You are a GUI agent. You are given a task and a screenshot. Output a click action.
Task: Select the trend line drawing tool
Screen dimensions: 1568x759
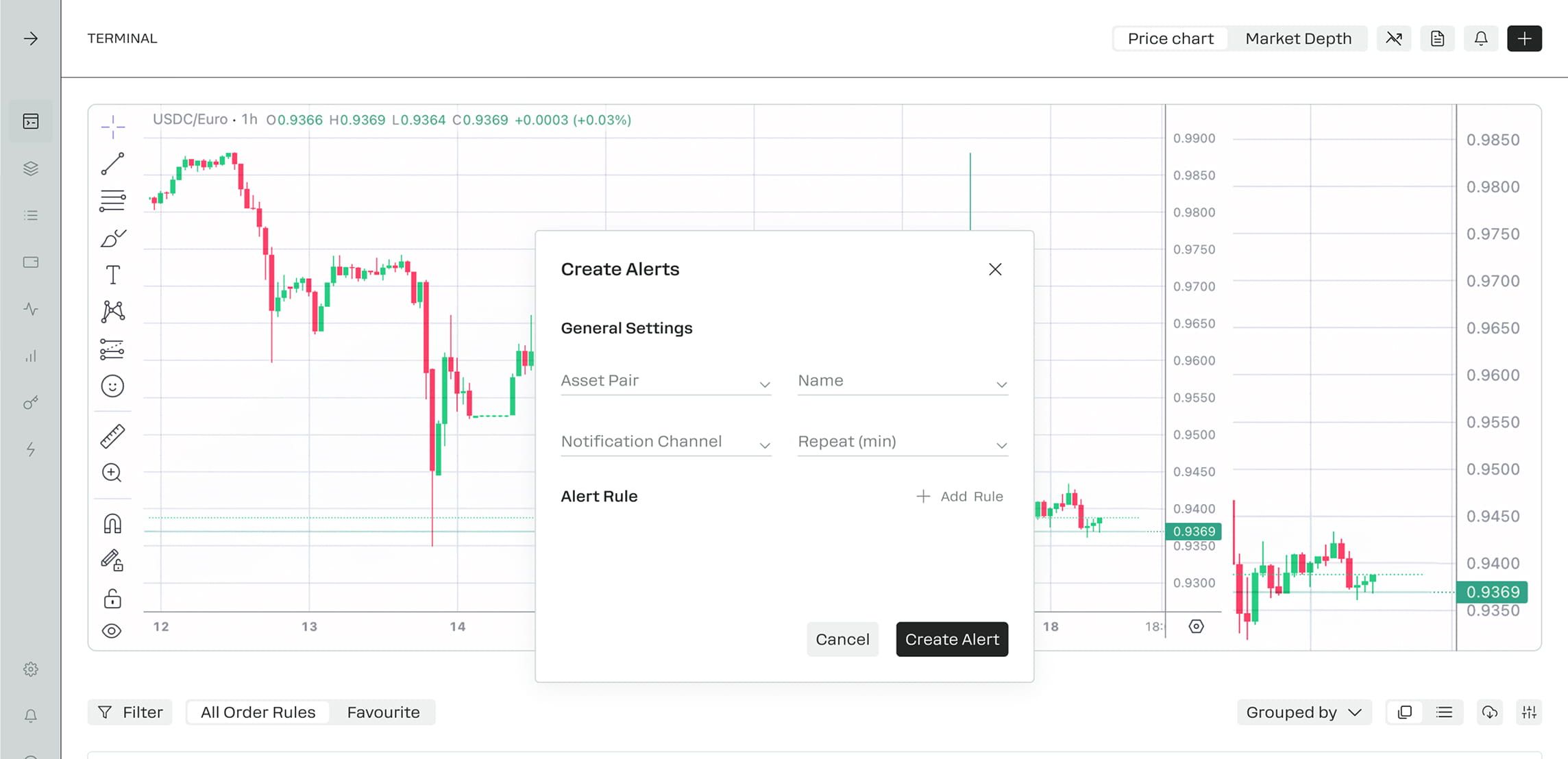pyautogui.click(x=112, y=164)
